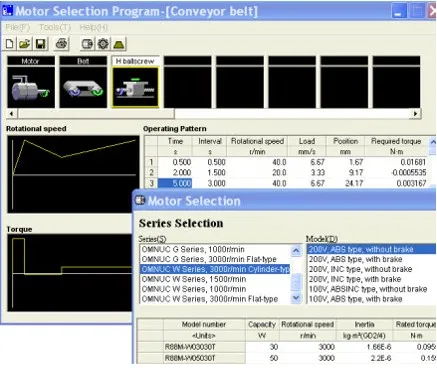The image size is (437, 390).
Task: Select motor model R88M-W05030T row
Action: pyautogui.click(x=287, y=358)
